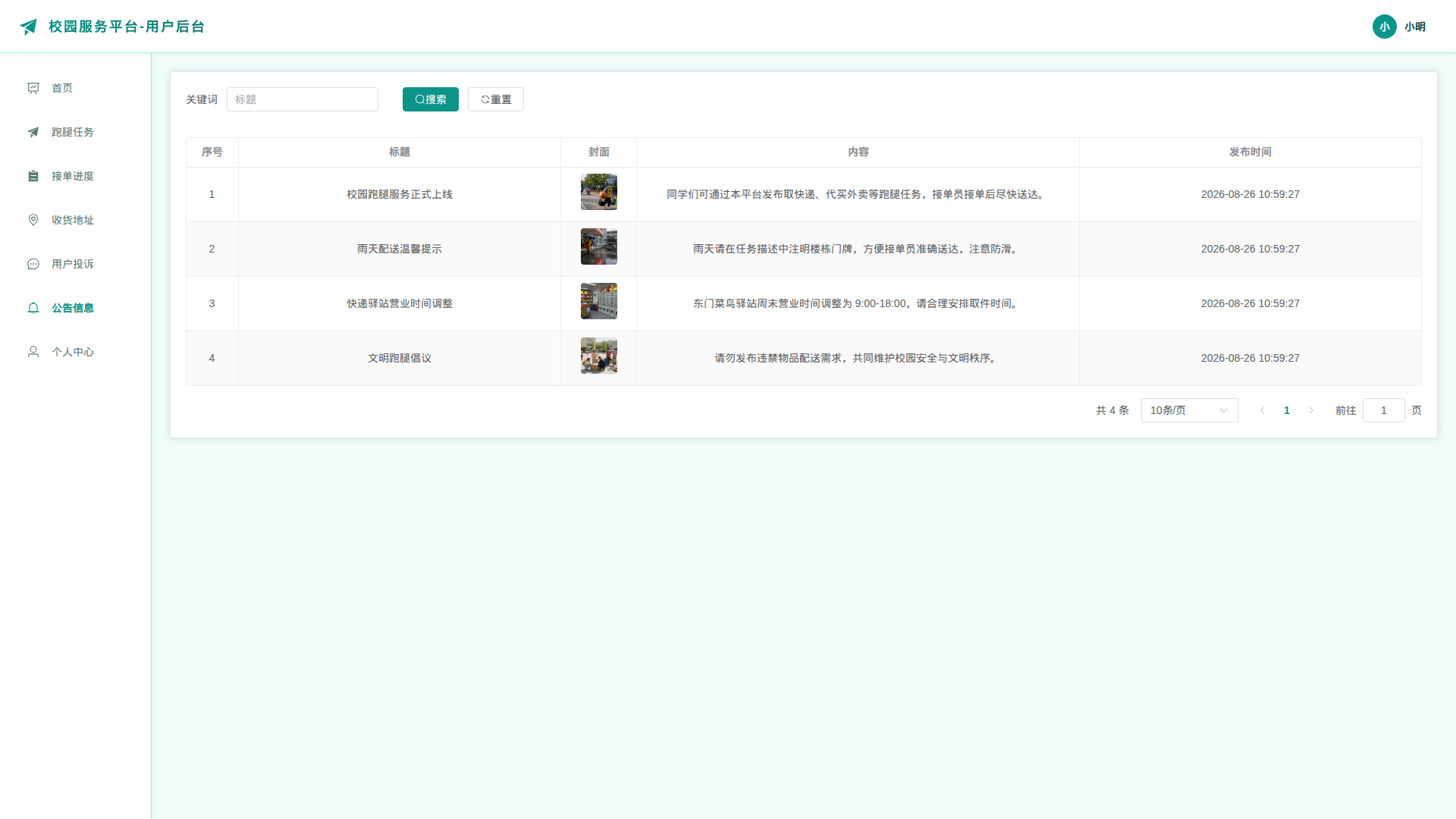Focus the 前往 page jump input
This screenshot has width=1456, height=819.
click(x=1383, y=410)
